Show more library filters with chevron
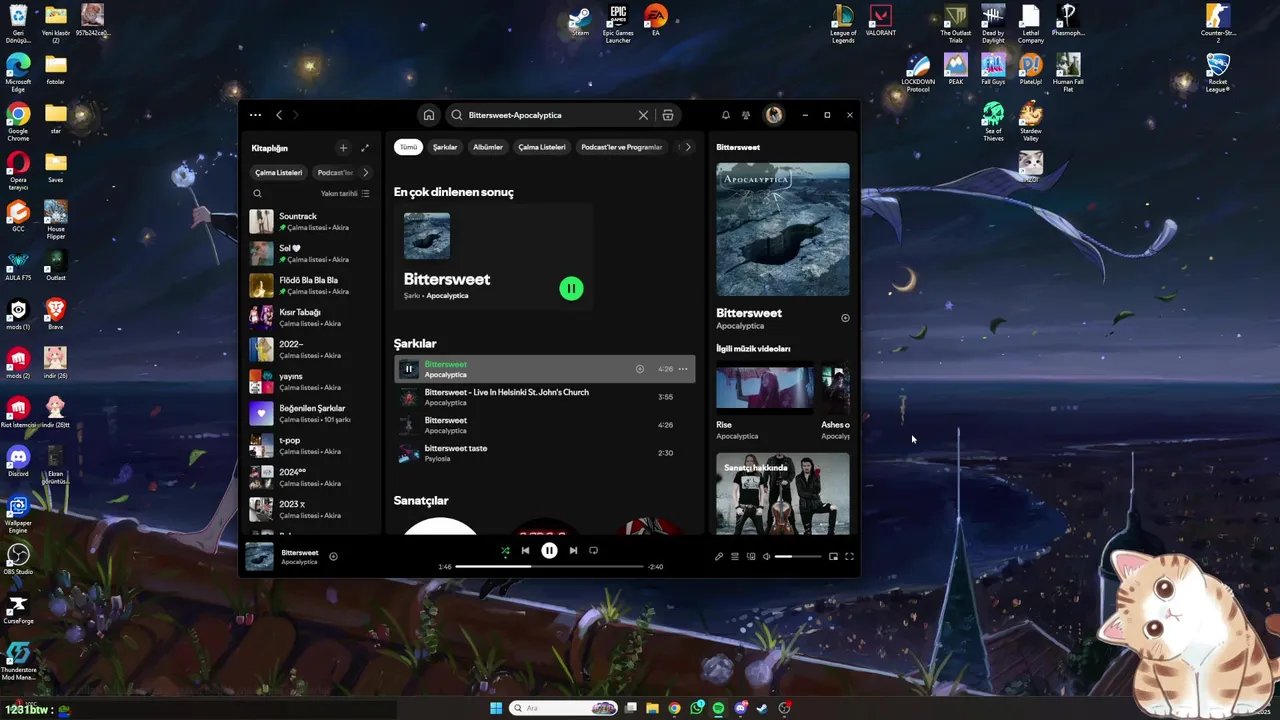Screen dimensions: 1280x720 (365, 172)
